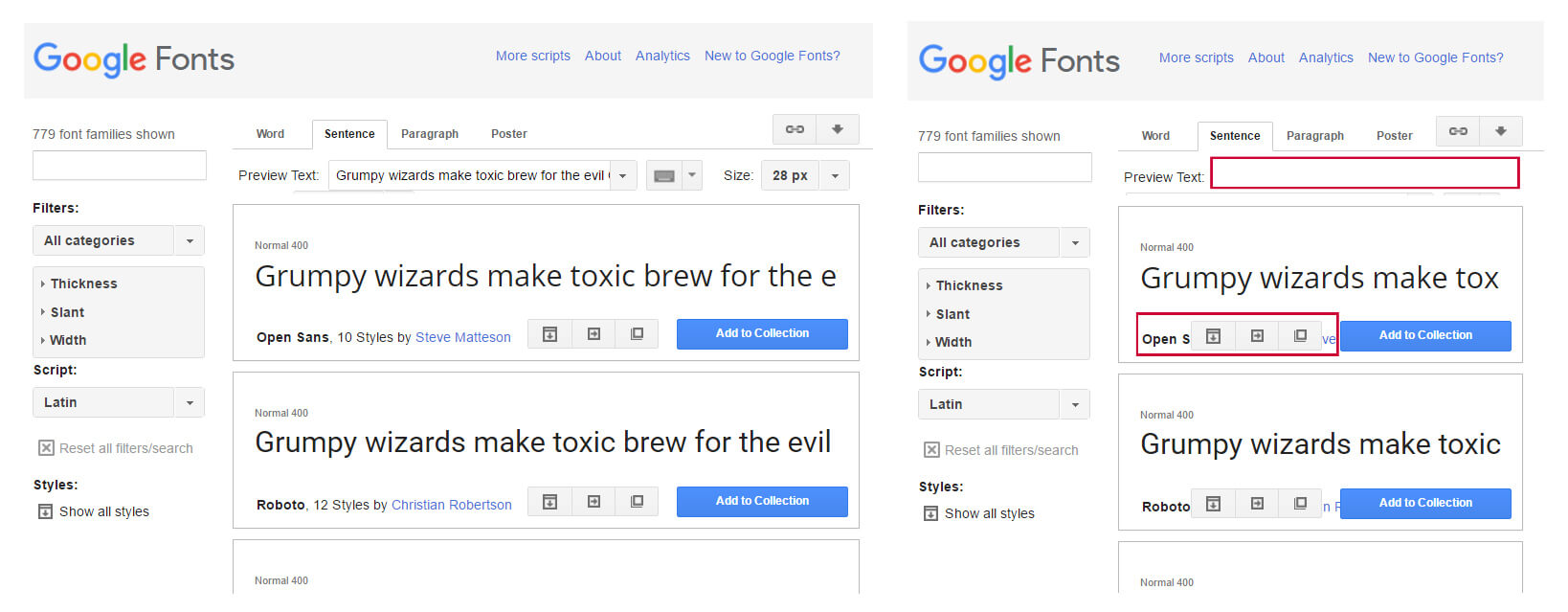This screenshot has height=612, width=1568.
Task: Click the right-arrow box icon beside Christian Robertson
Action: (x=594, y=502)
